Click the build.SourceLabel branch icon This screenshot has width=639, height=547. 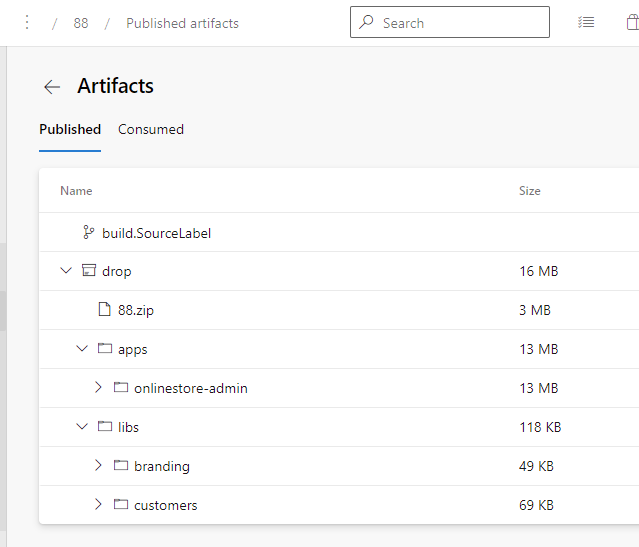coord(88,233)
